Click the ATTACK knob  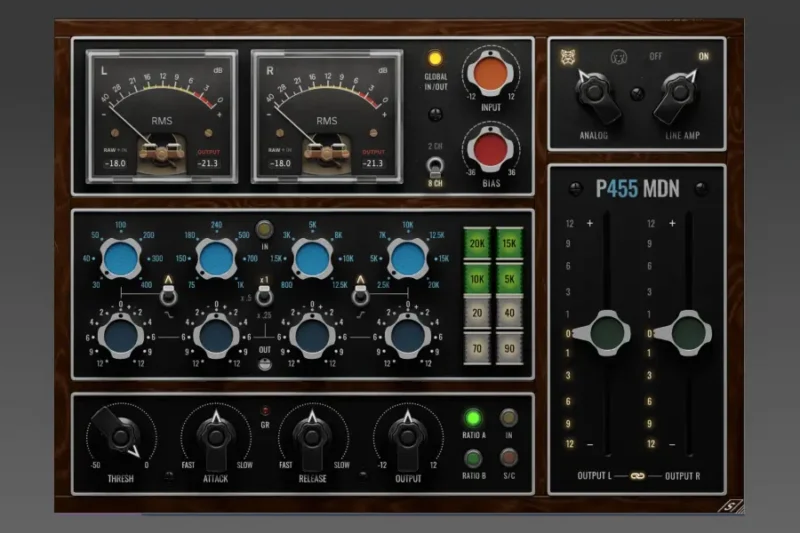215,438
